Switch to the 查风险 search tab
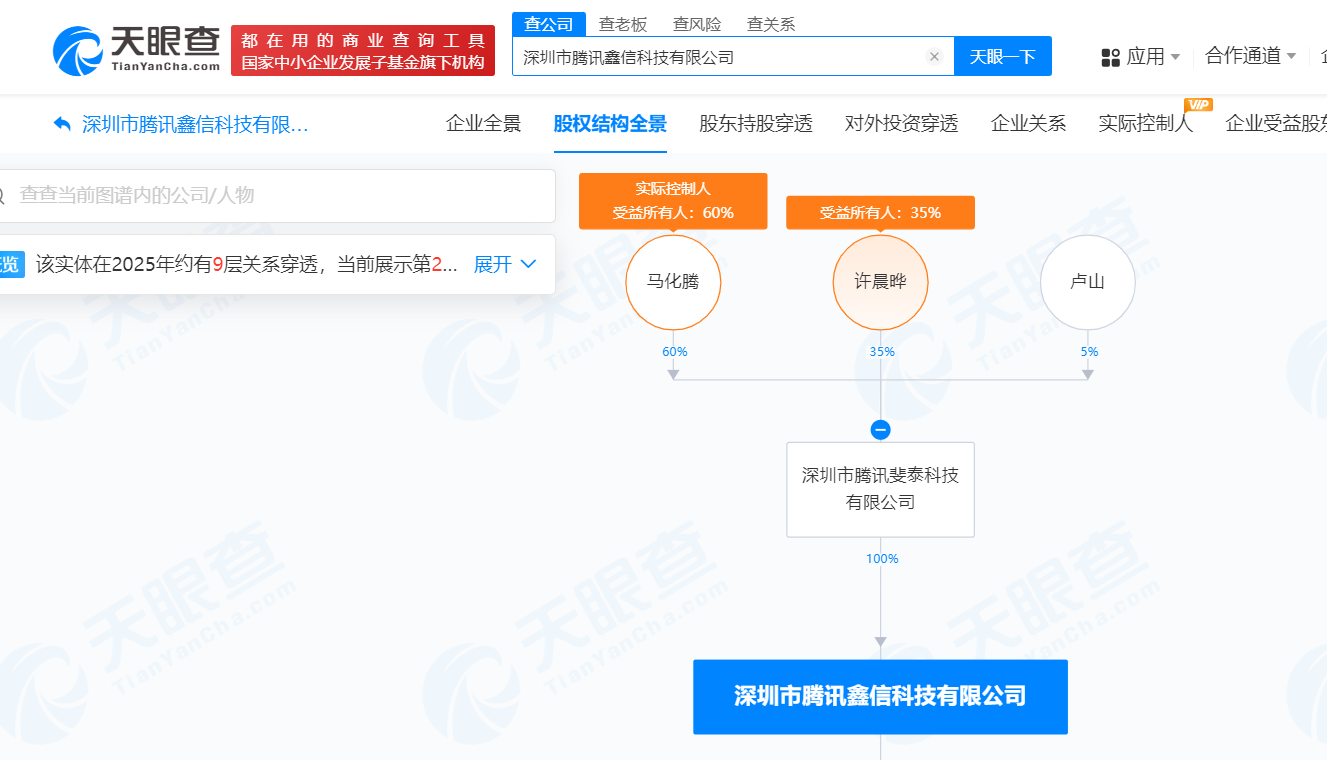Viewport: 1327px width, 760px height. tap(696, 24)
